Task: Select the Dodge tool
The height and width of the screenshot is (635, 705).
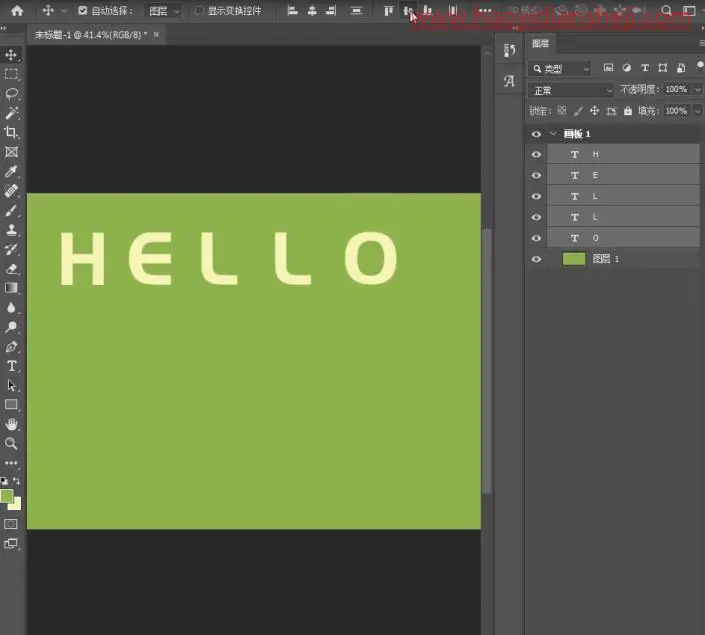Action: coord(11,327)
